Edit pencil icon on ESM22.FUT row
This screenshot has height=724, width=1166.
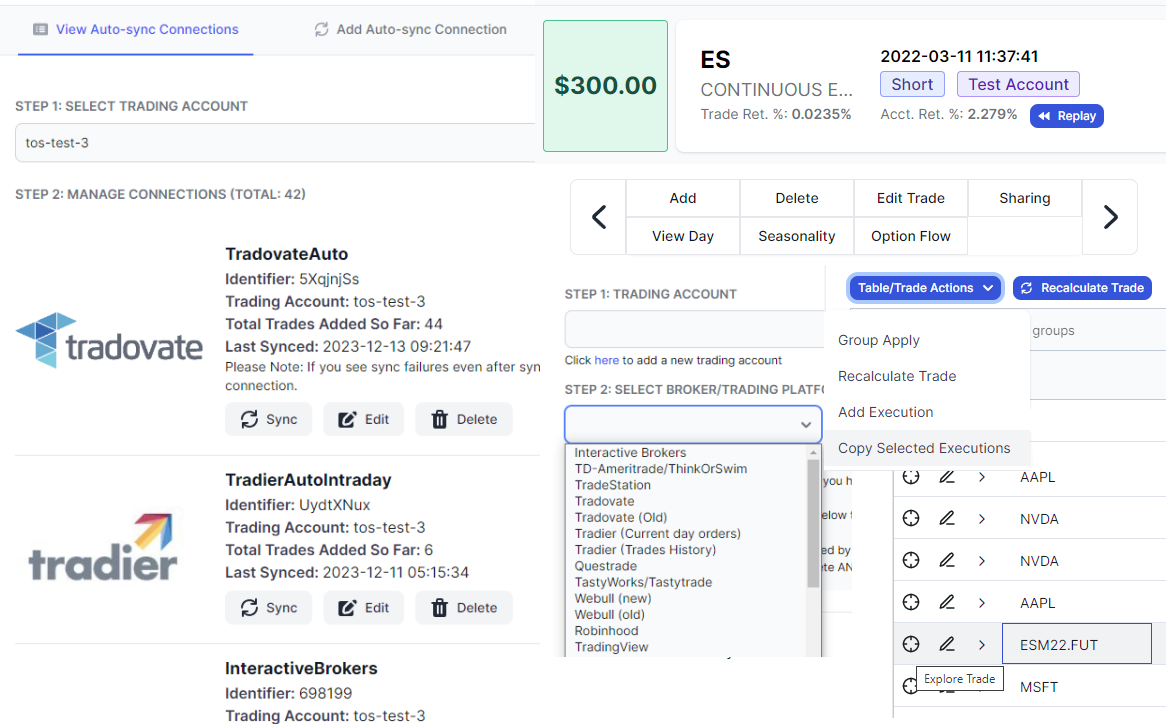pos(947,644)
